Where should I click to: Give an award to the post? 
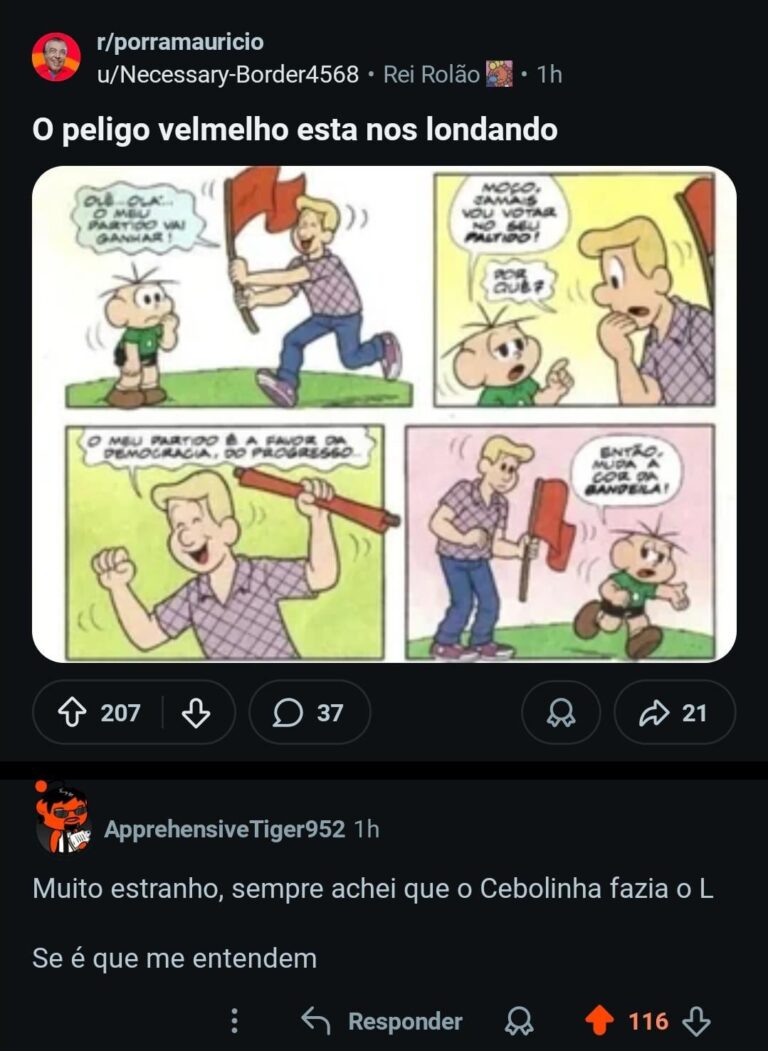point(560,713)
